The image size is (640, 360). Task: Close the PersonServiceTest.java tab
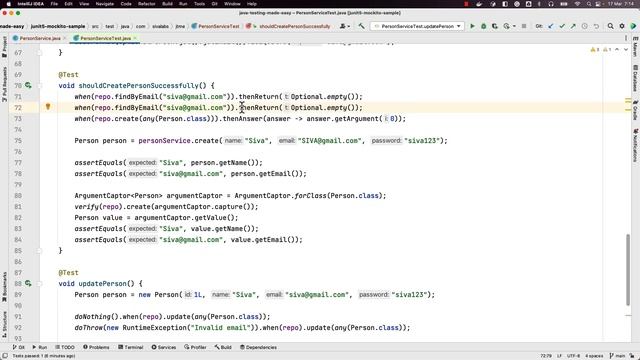[x=135, y=38]
